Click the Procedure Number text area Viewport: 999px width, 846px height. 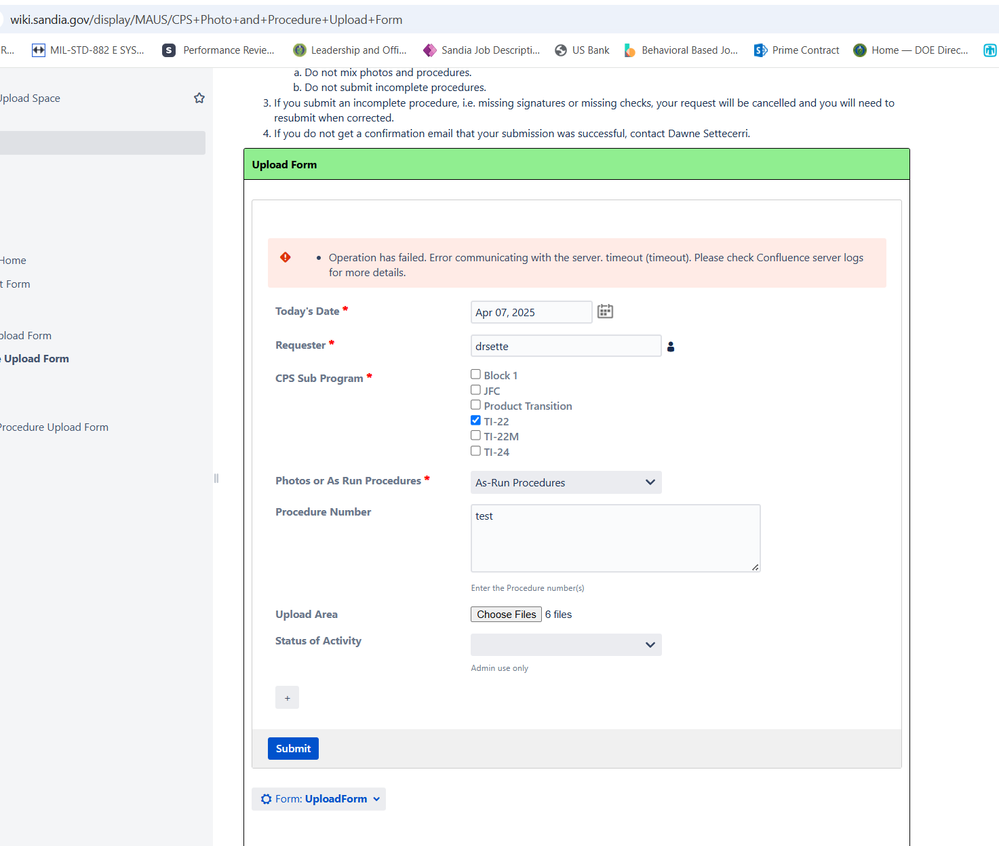[615, 538]
